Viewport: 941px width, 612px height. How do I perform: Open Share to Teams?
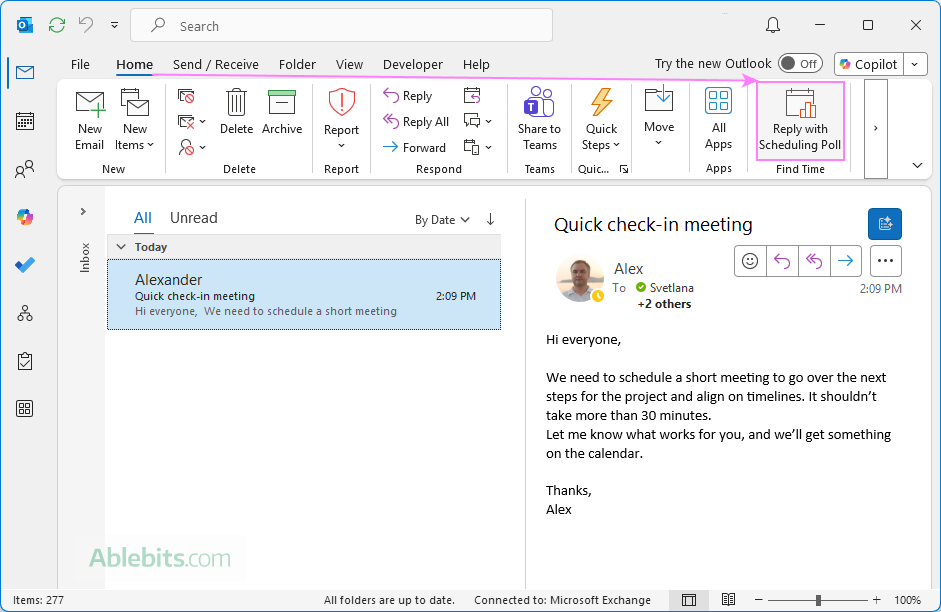click(x=539, y=120)
